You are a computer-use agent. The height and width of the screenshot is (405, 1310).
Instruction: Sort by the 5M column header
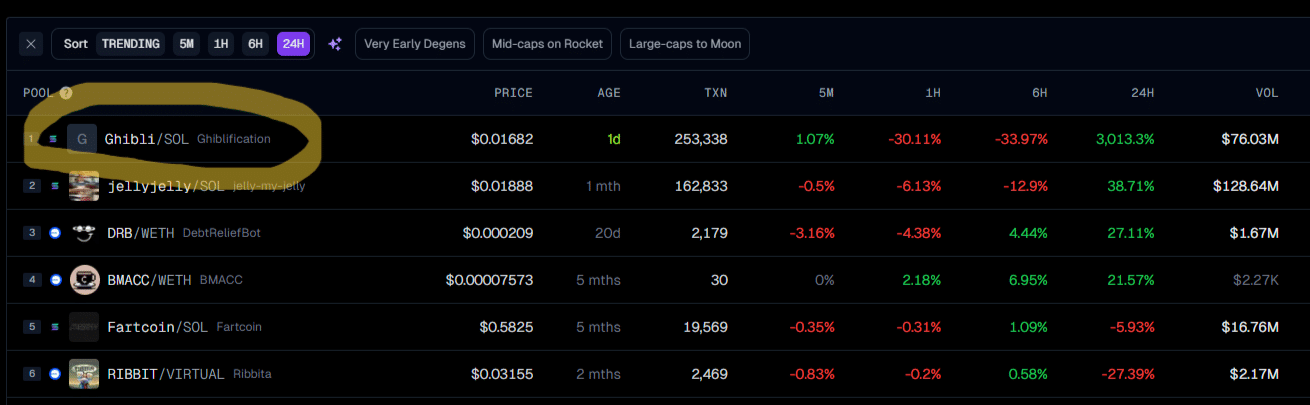pos(825,93)
